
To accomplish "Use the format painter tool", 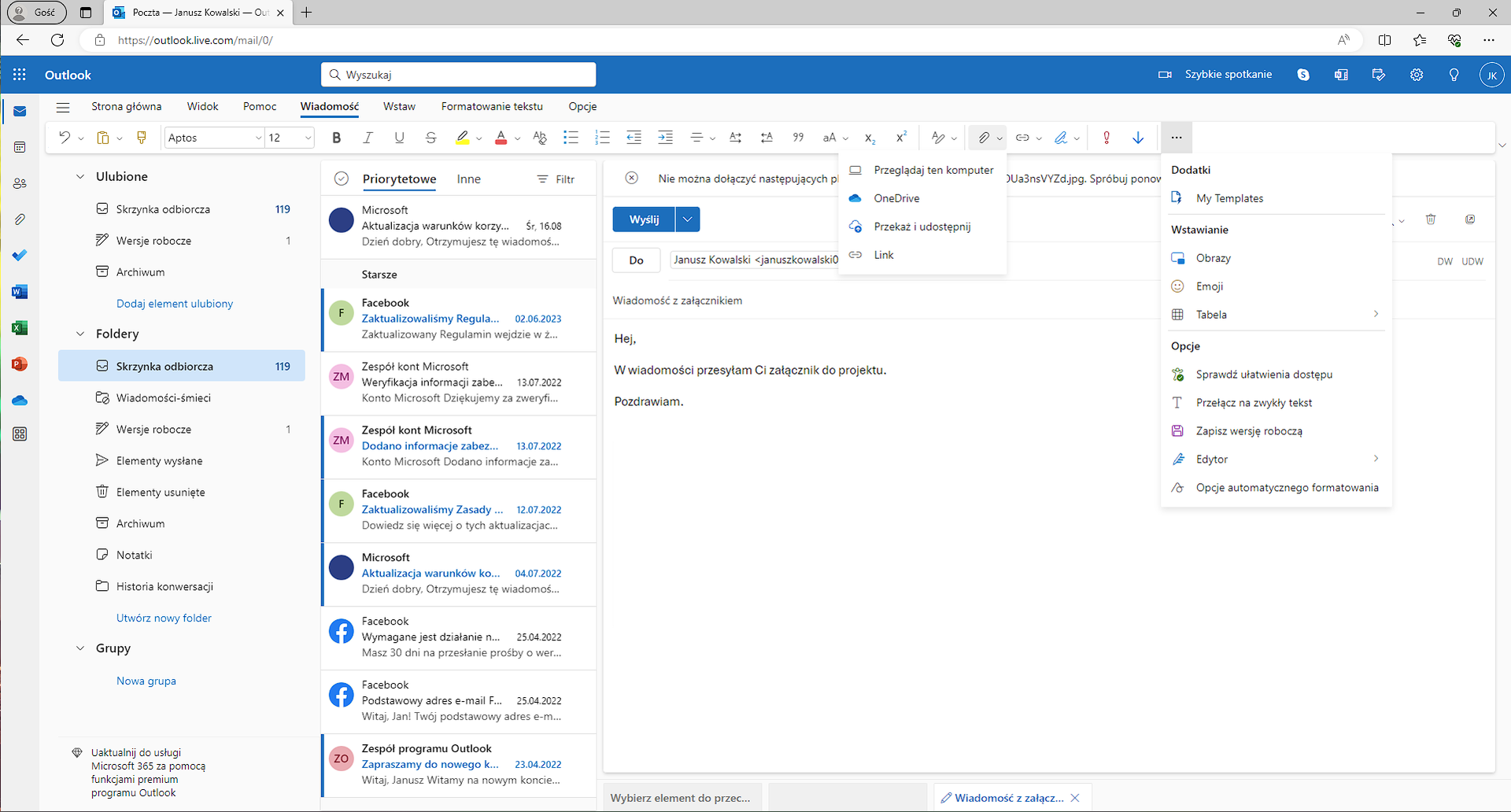I will pyautogui.click(x=142, y=138).
